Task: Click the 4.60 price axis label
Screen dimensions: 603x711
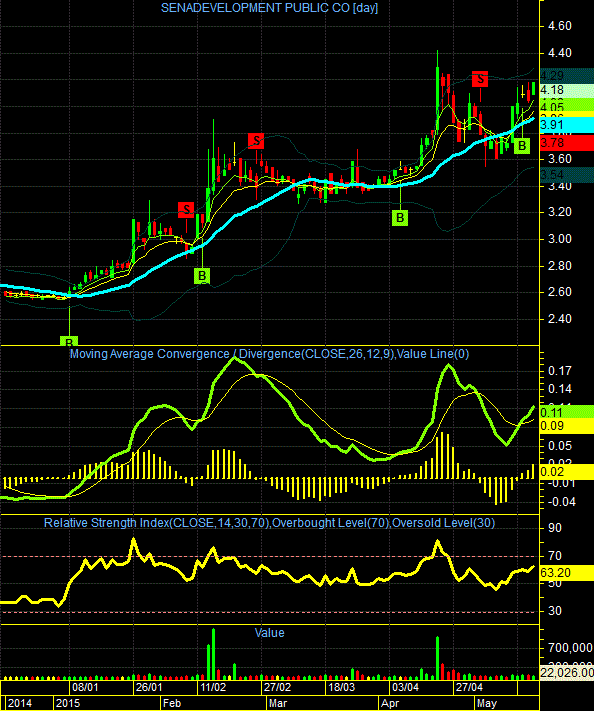Action: tap(559, 26)
